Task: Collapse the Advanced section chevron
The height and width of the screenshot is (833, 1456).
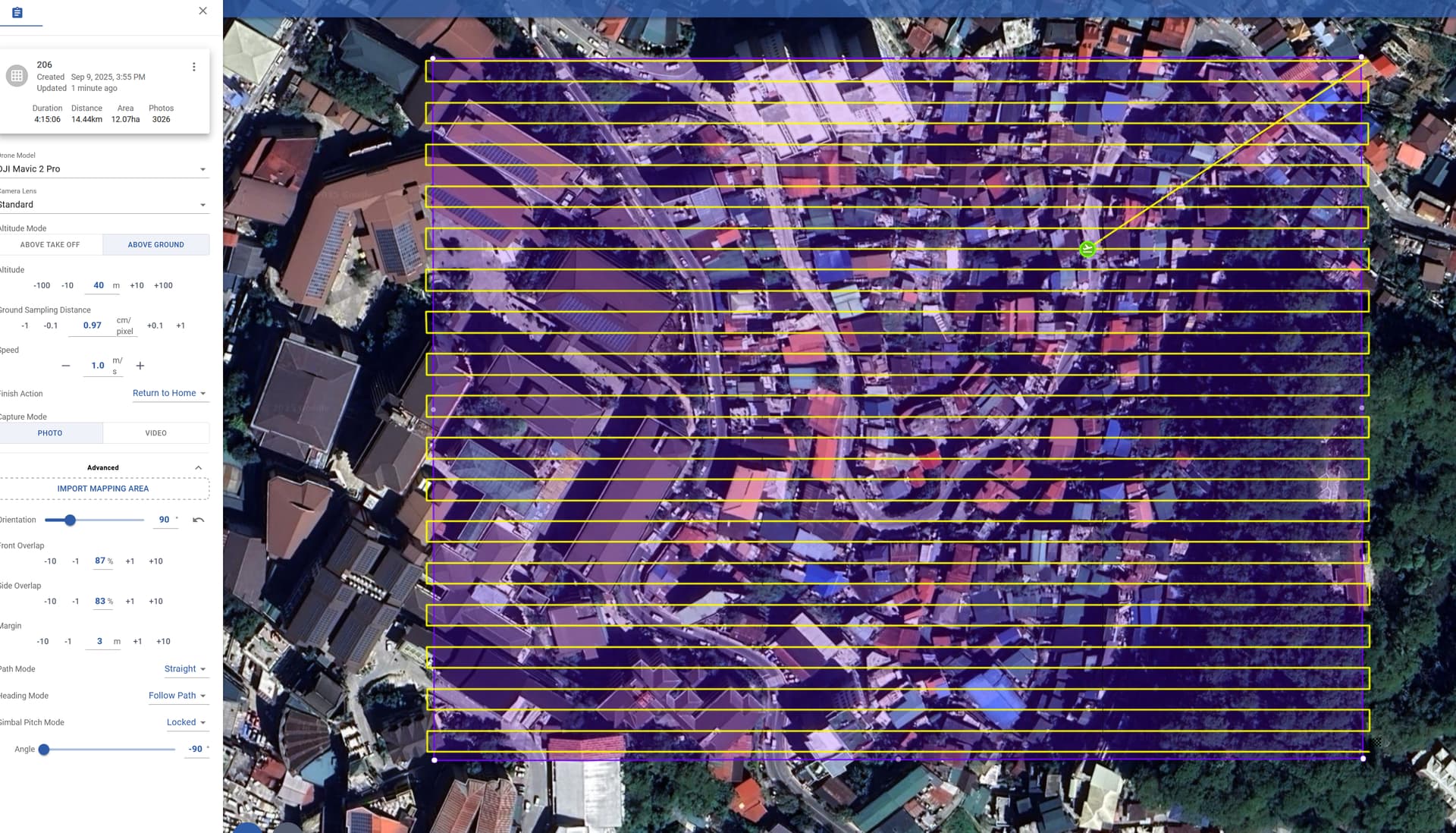Action: coord(199,468)
